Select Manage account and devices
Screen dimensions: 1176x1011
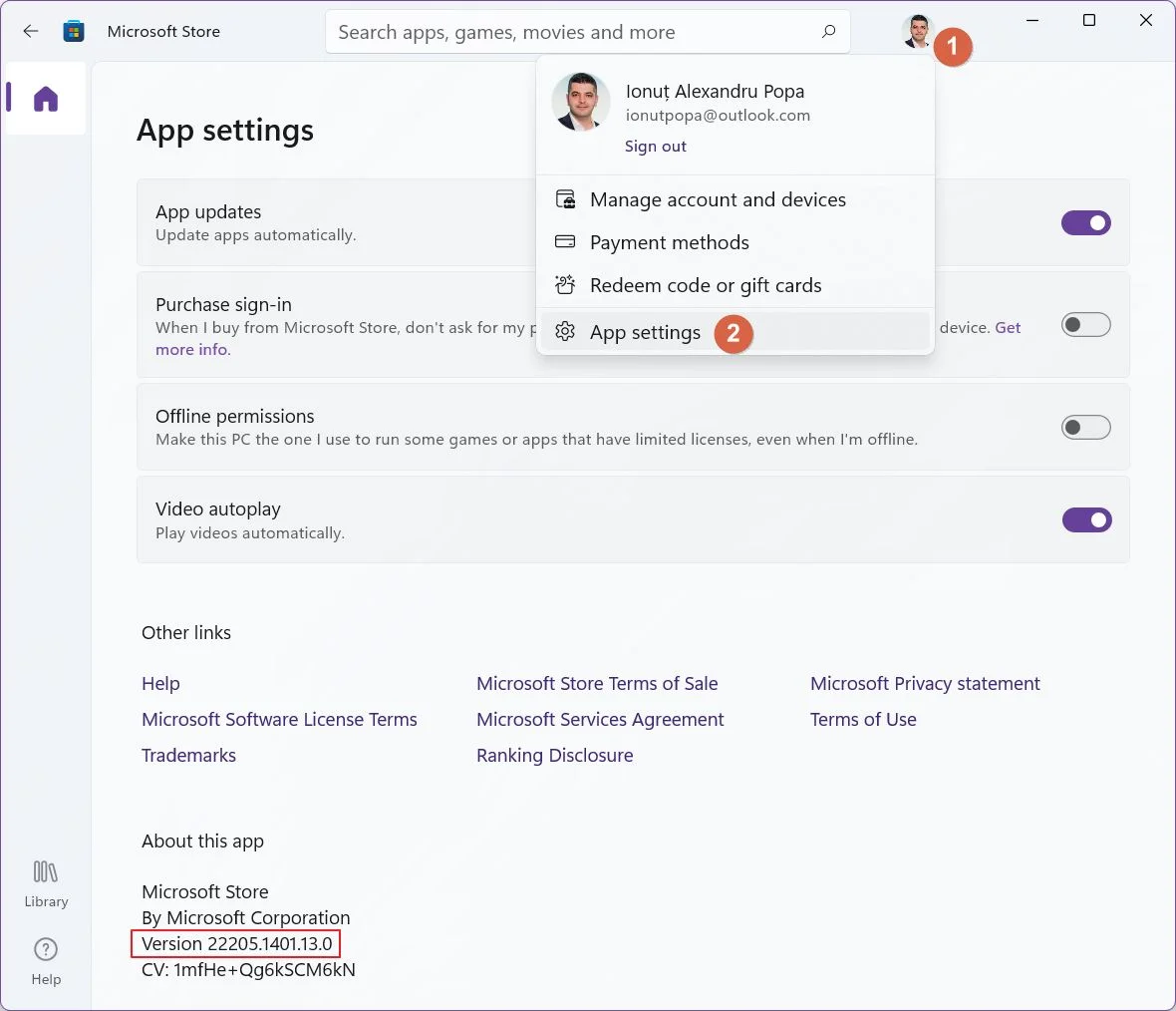(x=735, y=199)
